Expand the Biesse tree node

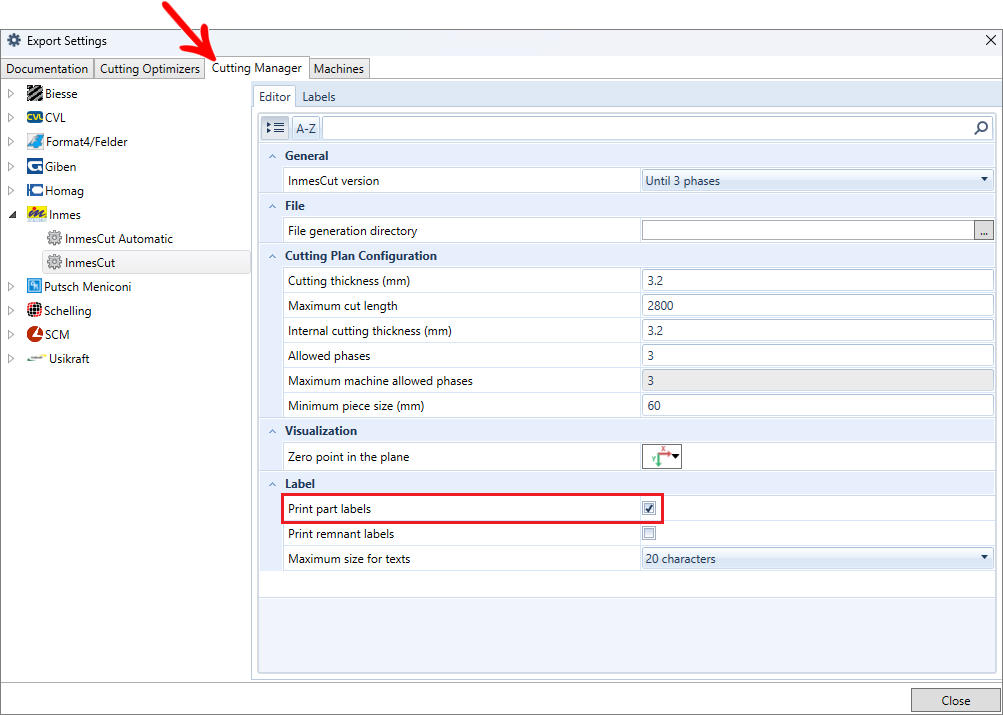(11, 93)
